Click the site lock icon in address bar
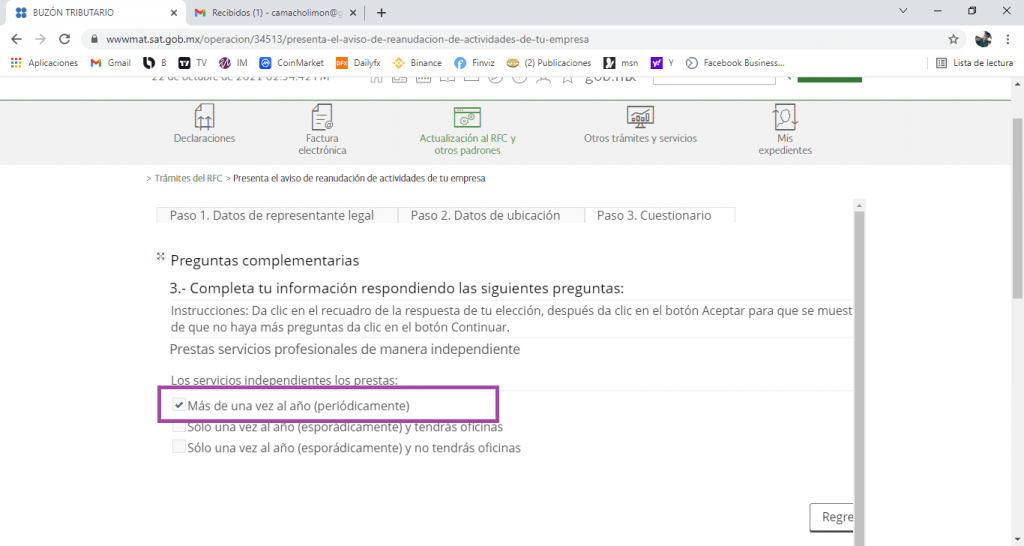Image resolution: width=1024 pixels, height=546 pixels. [x=94, y=39]
